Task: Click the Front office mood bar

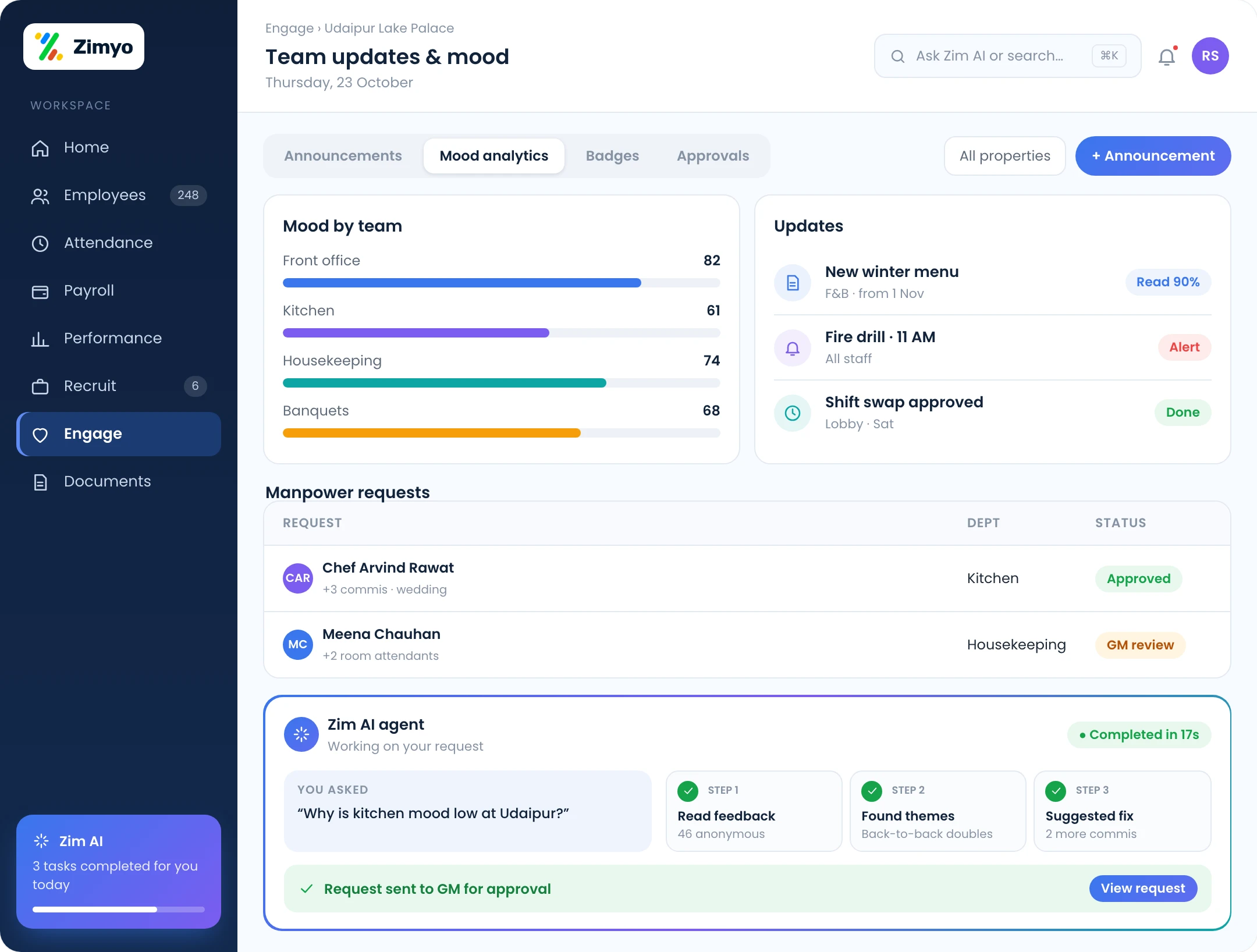Action: click(x=502, y=283)
